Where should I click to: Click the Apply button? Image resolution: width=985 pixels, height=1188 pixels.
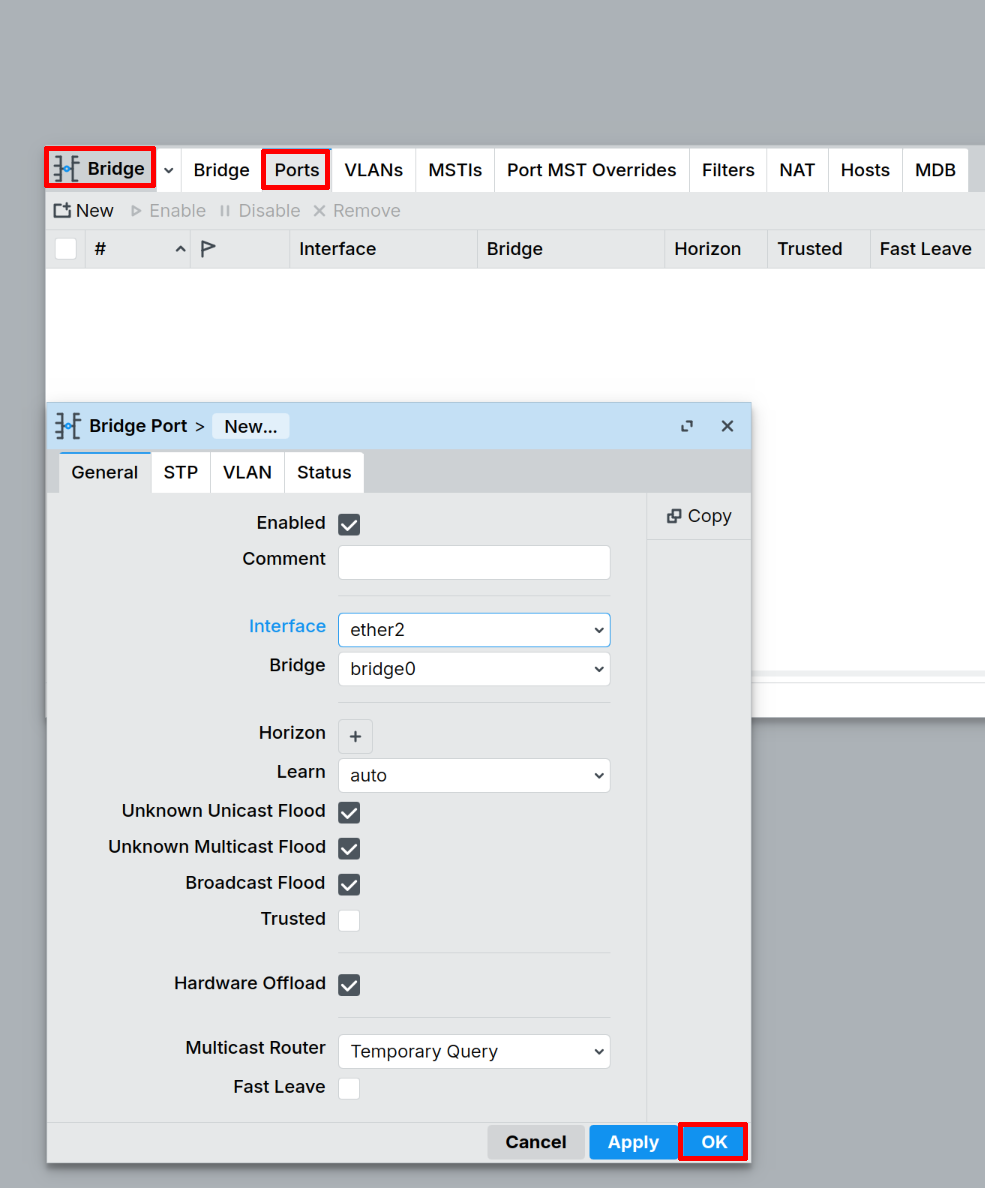pos(632,1141)
